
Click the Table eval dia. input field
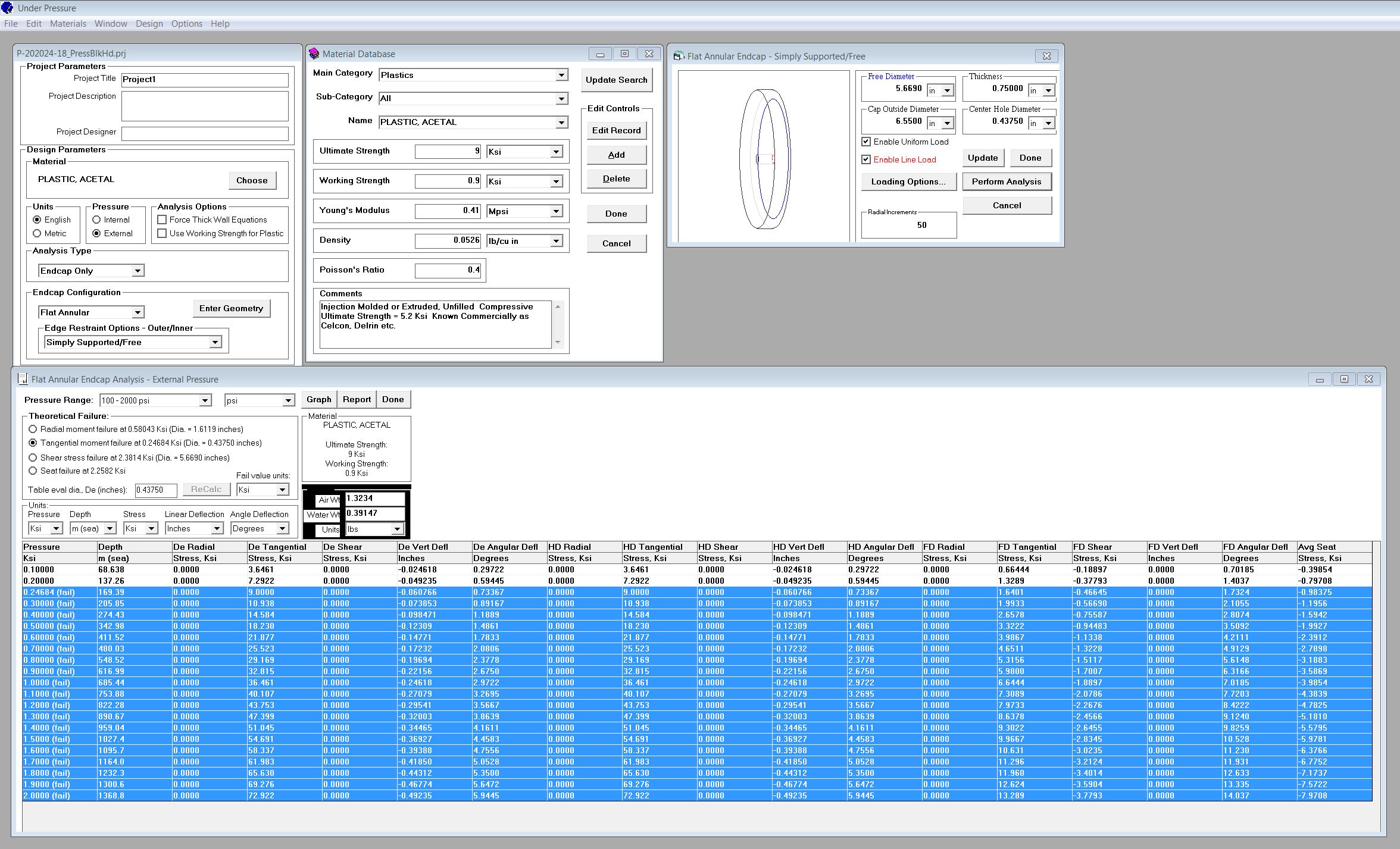(156, 490)
